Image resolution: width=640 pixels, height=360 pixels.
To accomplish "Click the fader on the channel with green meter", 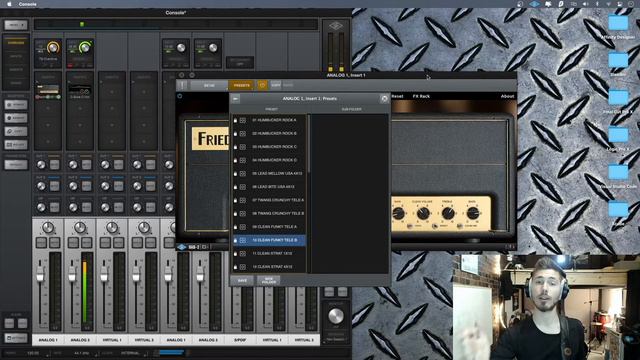I will (72, 275).
